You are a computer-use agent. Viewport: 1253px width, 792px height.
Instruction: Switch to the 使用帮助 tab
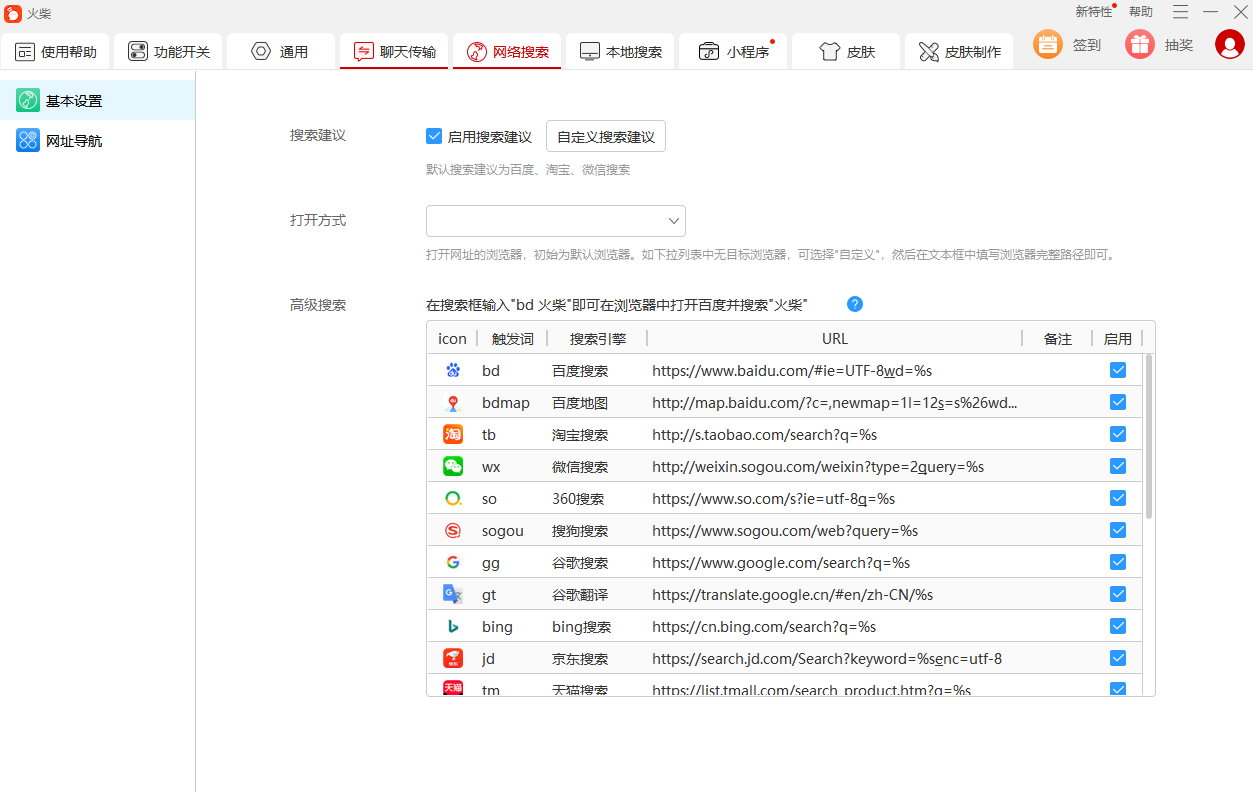coord(55,51)
